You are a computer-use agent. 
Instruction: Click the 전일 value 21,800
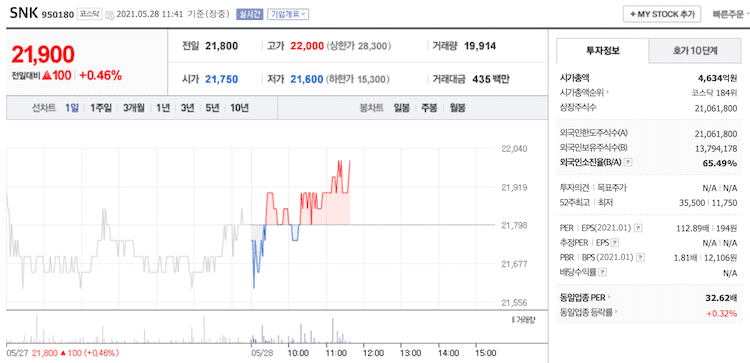(x=221, y=46)
